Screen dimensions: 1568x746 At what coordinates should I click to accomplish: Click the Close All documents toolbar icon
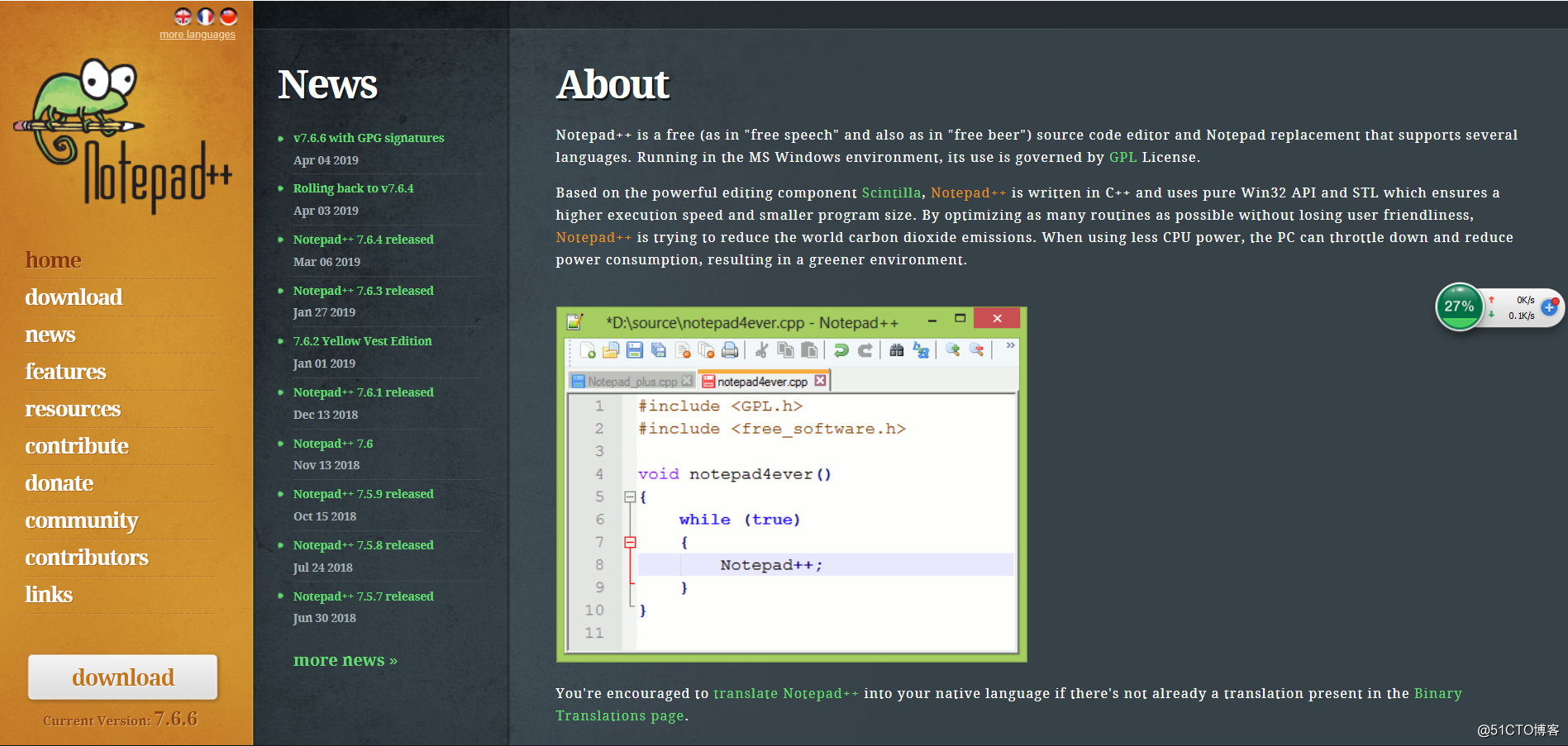click(x=706, y=350)
